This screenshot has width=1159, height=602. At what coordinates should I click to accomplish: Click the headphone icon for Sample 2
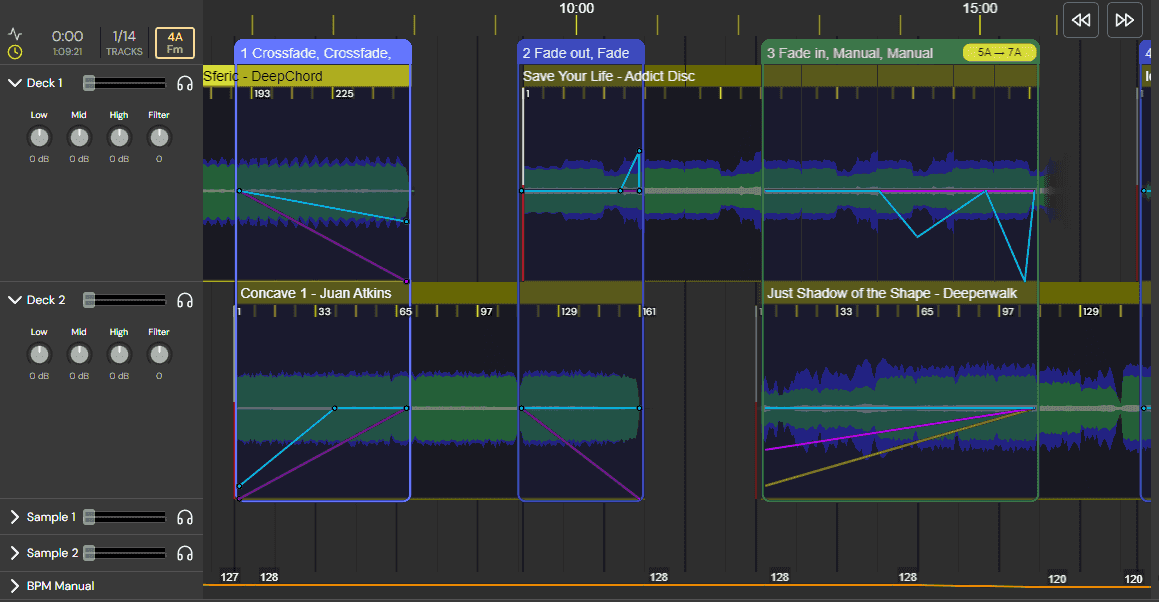click(x=185, y=552)
